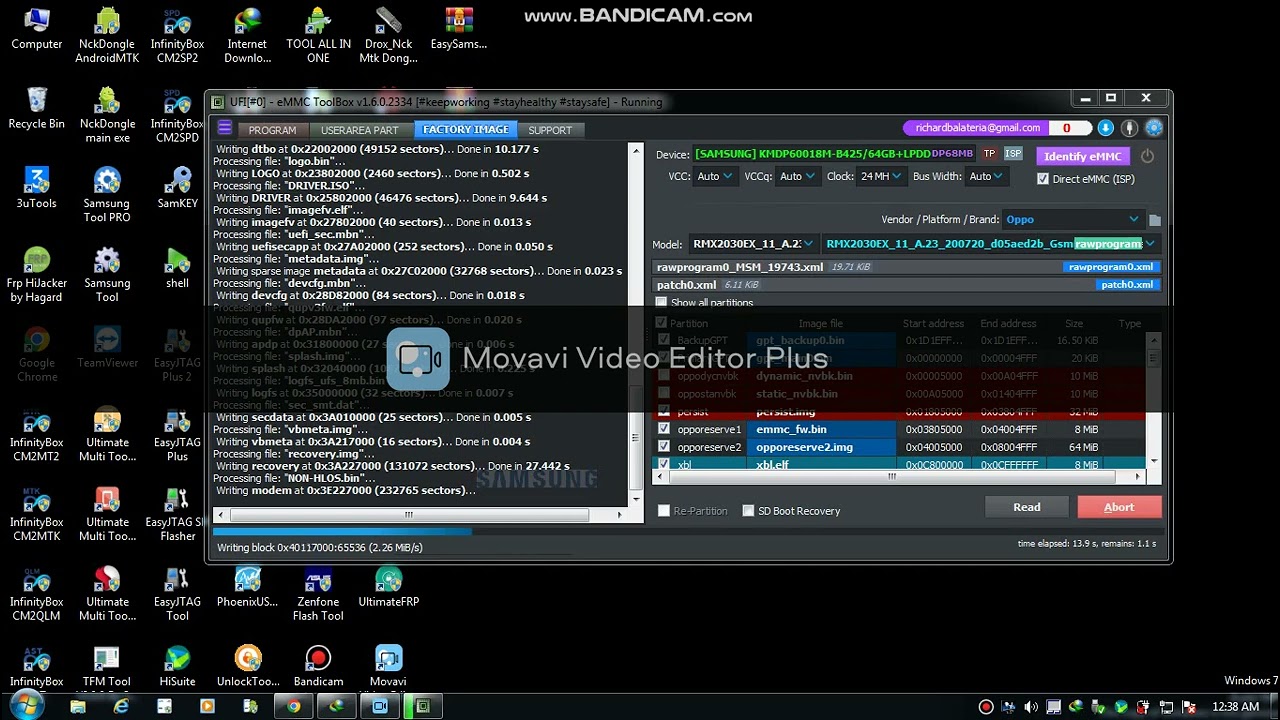Click the volume speaker tray icon
1280x720 pixels.
(1031, 707)
